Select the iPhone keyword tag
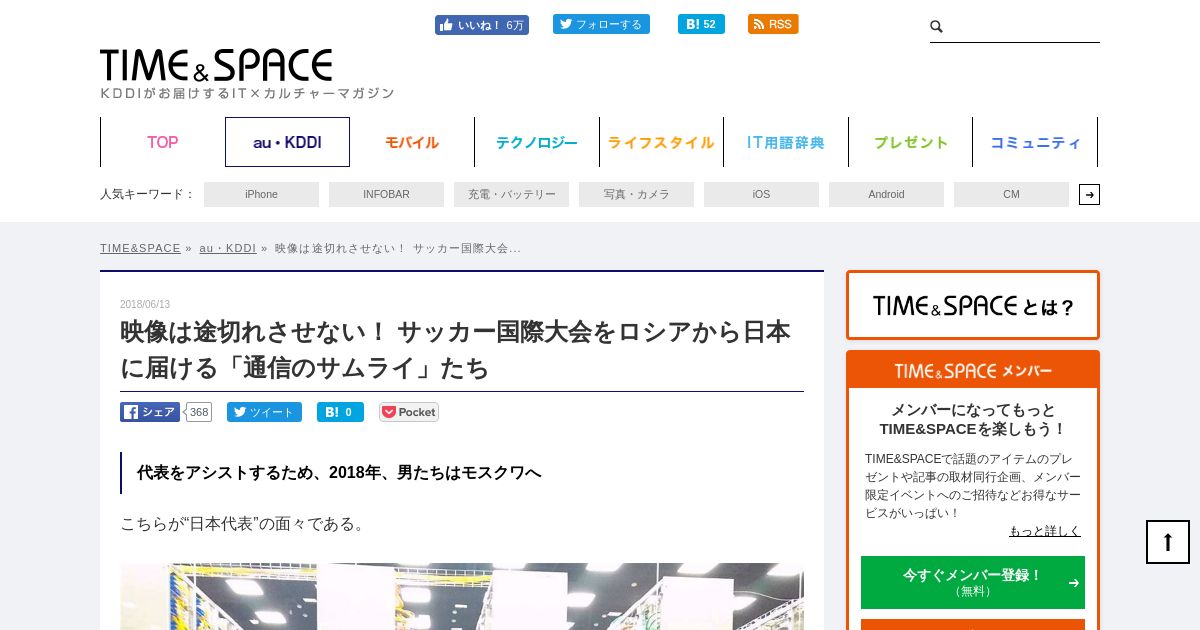The image size is (1200, 630). point(261,194)
